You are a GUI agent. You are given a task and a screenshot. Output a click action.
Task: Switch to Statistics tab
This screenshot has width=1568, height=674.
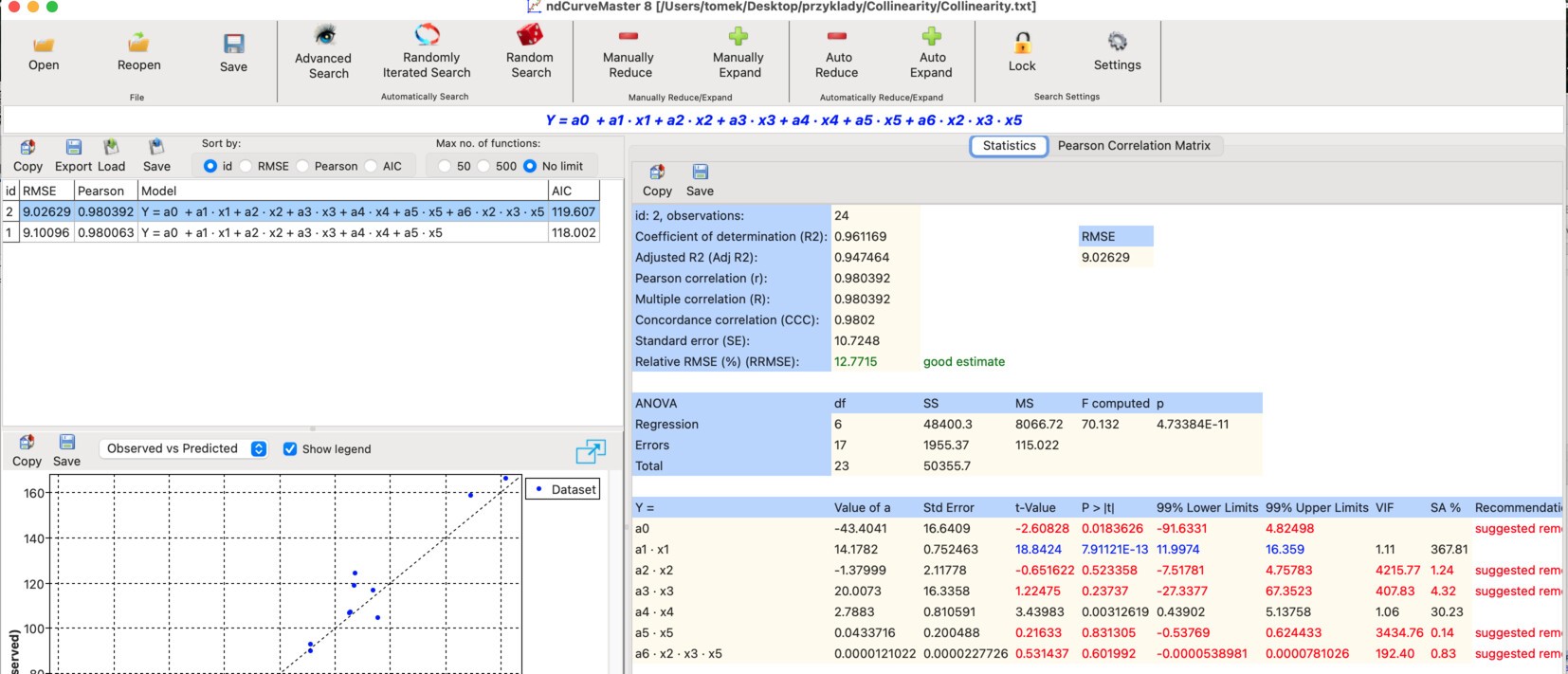(1009, 146)
